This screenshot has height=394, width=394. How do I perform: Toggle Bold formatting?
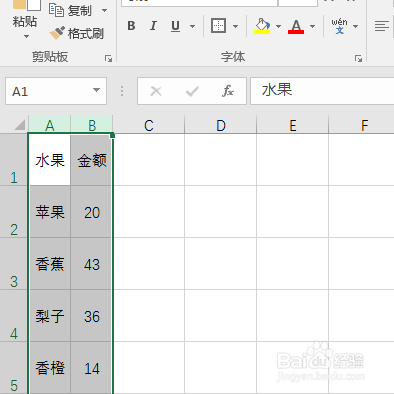[131, 26]
